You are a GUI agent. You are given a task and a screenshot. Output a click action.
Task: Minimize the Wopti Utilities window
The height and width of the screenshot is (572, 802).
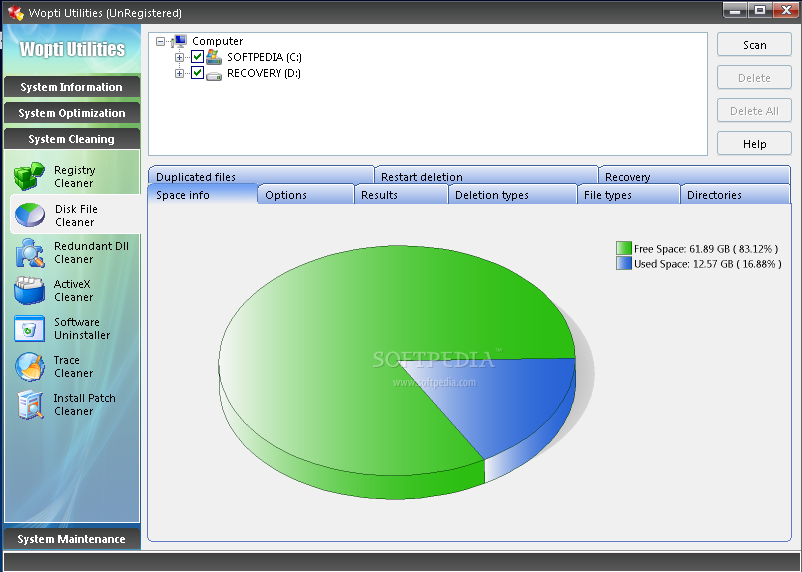pyautogui.click(x=735, y=10)
